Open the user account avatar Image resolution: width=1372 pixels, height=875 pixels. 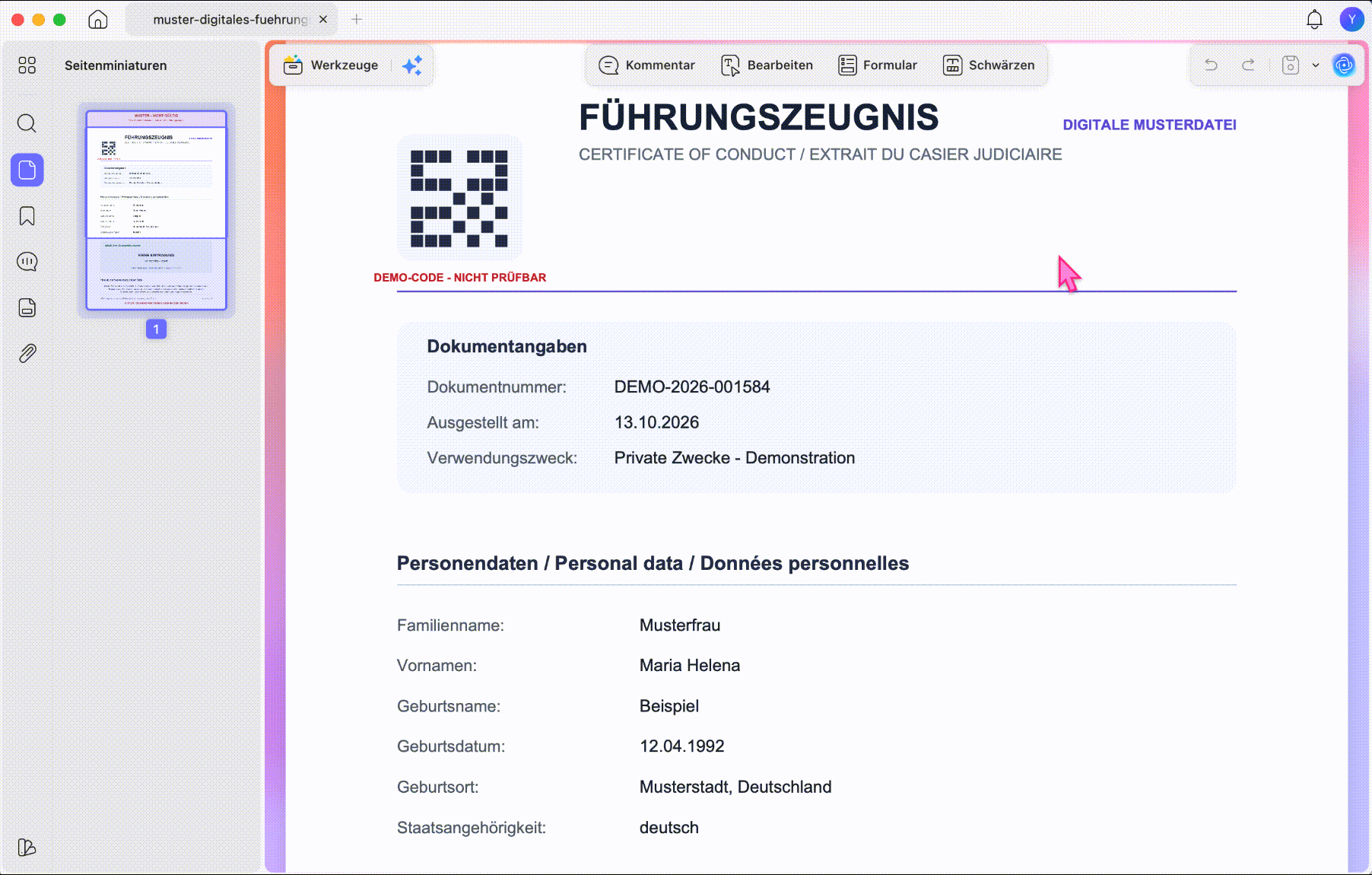tap(1351, 20)
